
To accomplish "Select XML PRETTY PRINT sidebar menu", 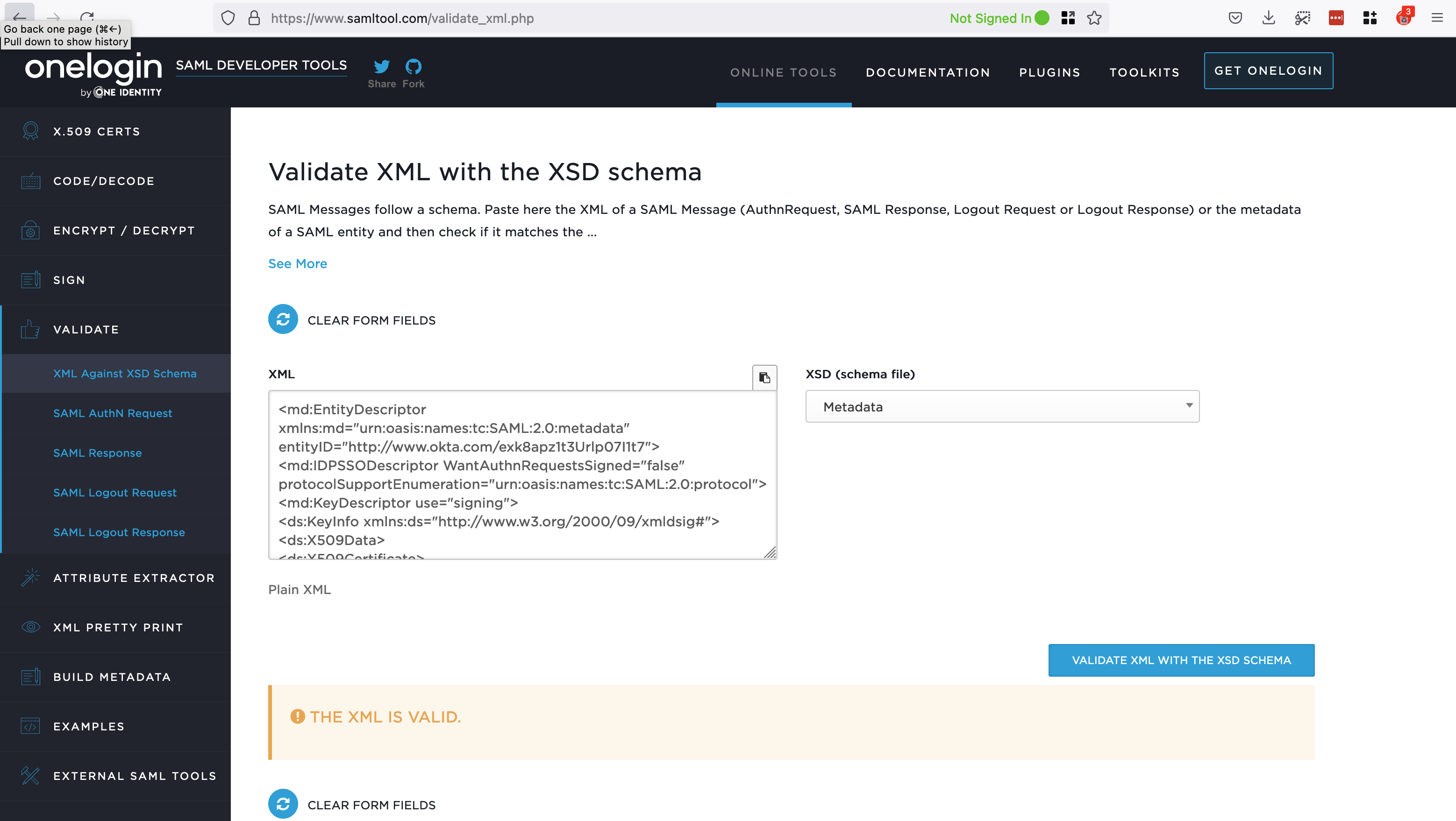I will pyautogui.click(x=115, y=627).
